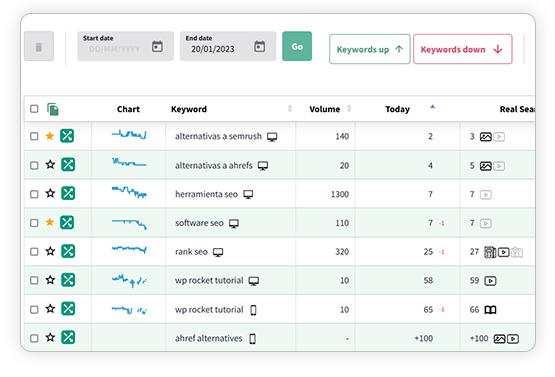Click green compare icon for ahref alternatives
The image size is (555, 377).
[x=68, y=337]
